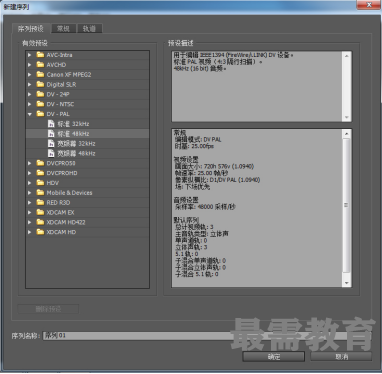The image size is (382, 374).
Task: Click the Canon XF MPEG2 folder icon
Action: click(x=40, y=74)
